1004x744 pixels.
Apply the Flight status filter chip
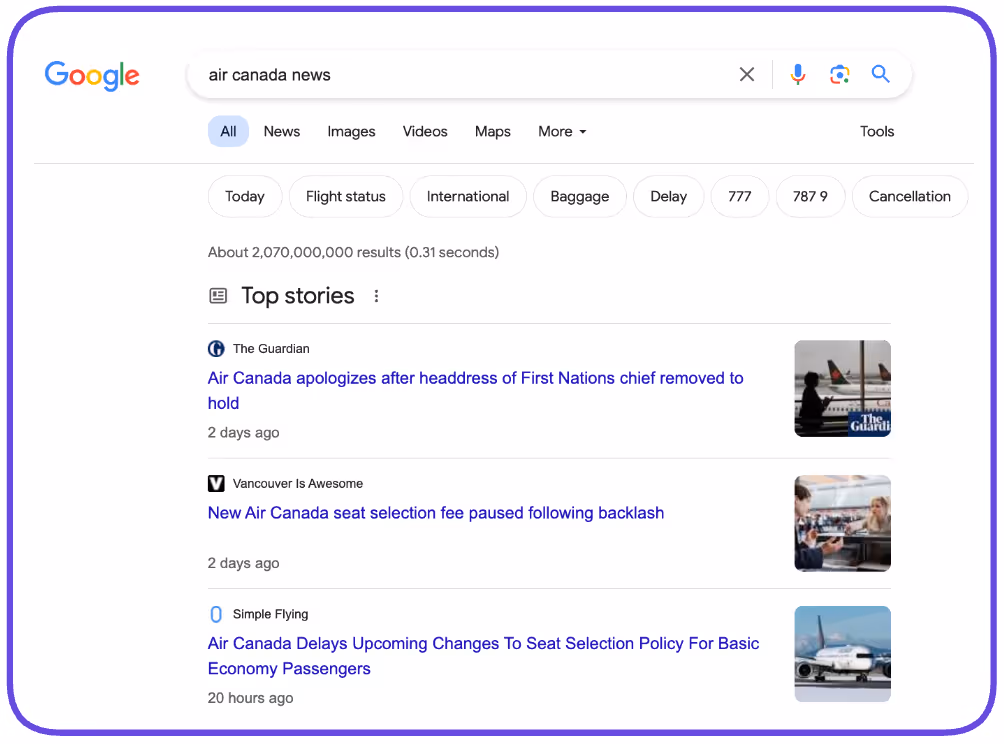coord(346,197)
